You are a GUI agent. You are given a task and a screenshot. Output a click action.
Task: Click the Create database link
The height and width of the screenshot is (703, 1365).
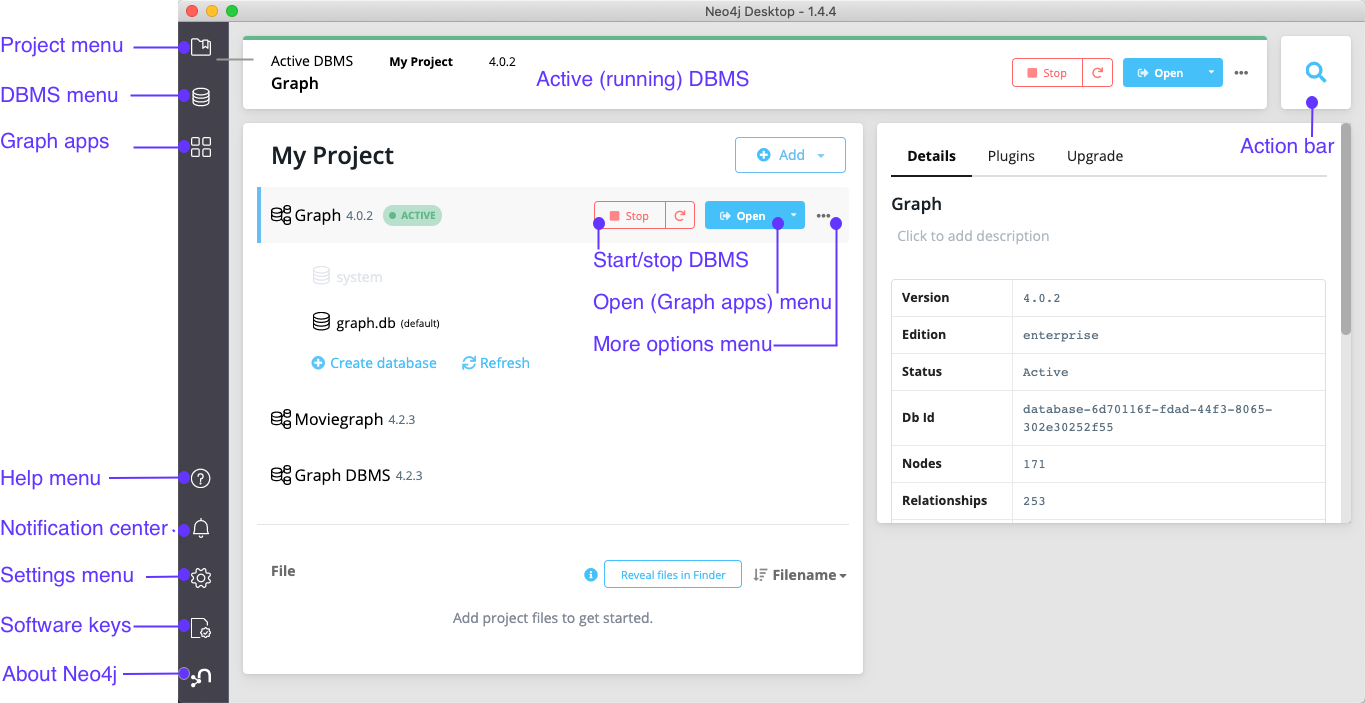(x=374, y=363)
